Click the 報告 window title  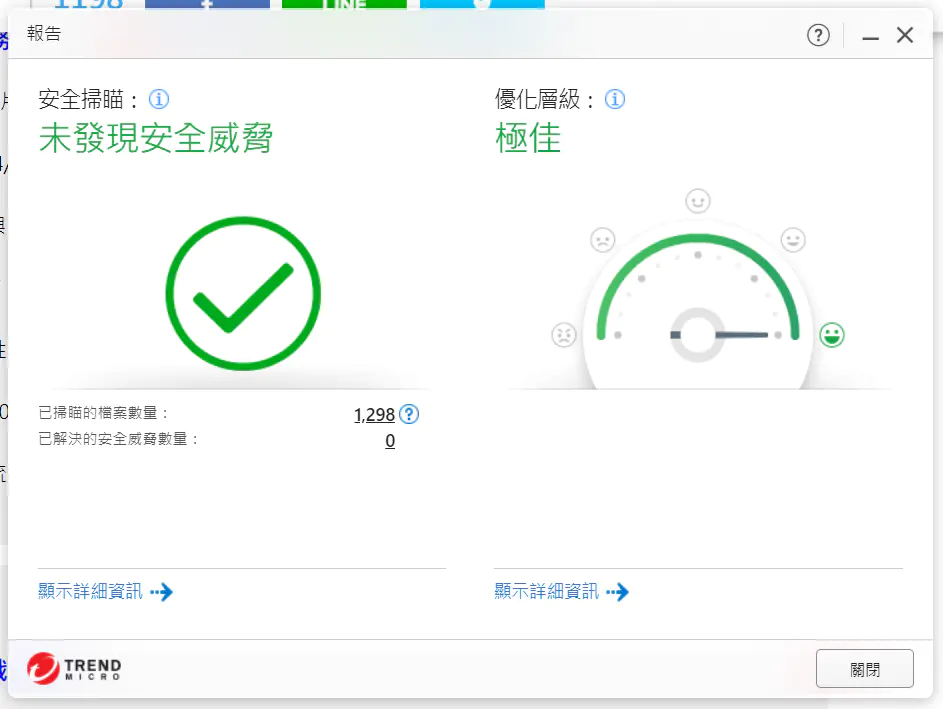(x=44, y=34)
